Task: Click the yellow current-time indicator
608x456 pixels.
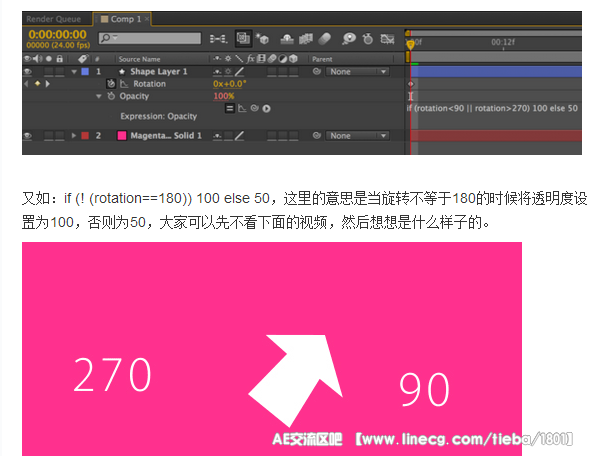Action: [410, 44]
